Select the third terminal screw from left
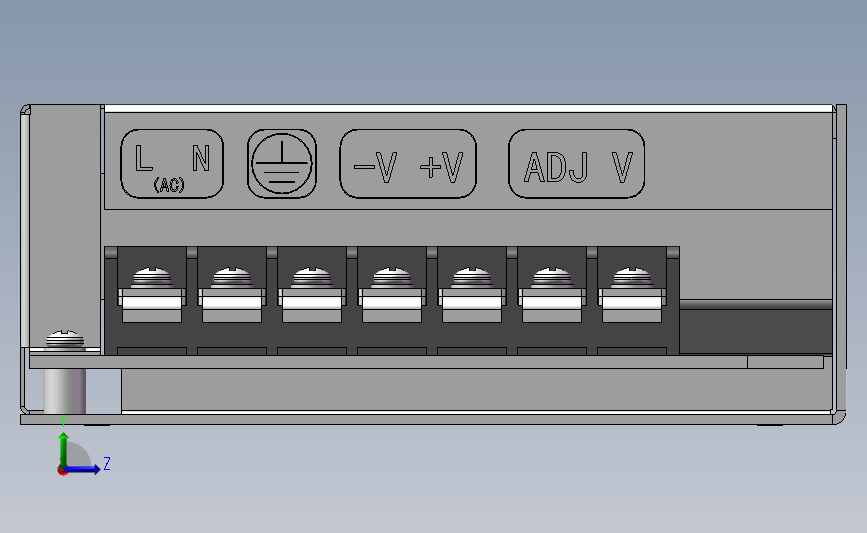The image size is (867, 533). tap(312, 278)
